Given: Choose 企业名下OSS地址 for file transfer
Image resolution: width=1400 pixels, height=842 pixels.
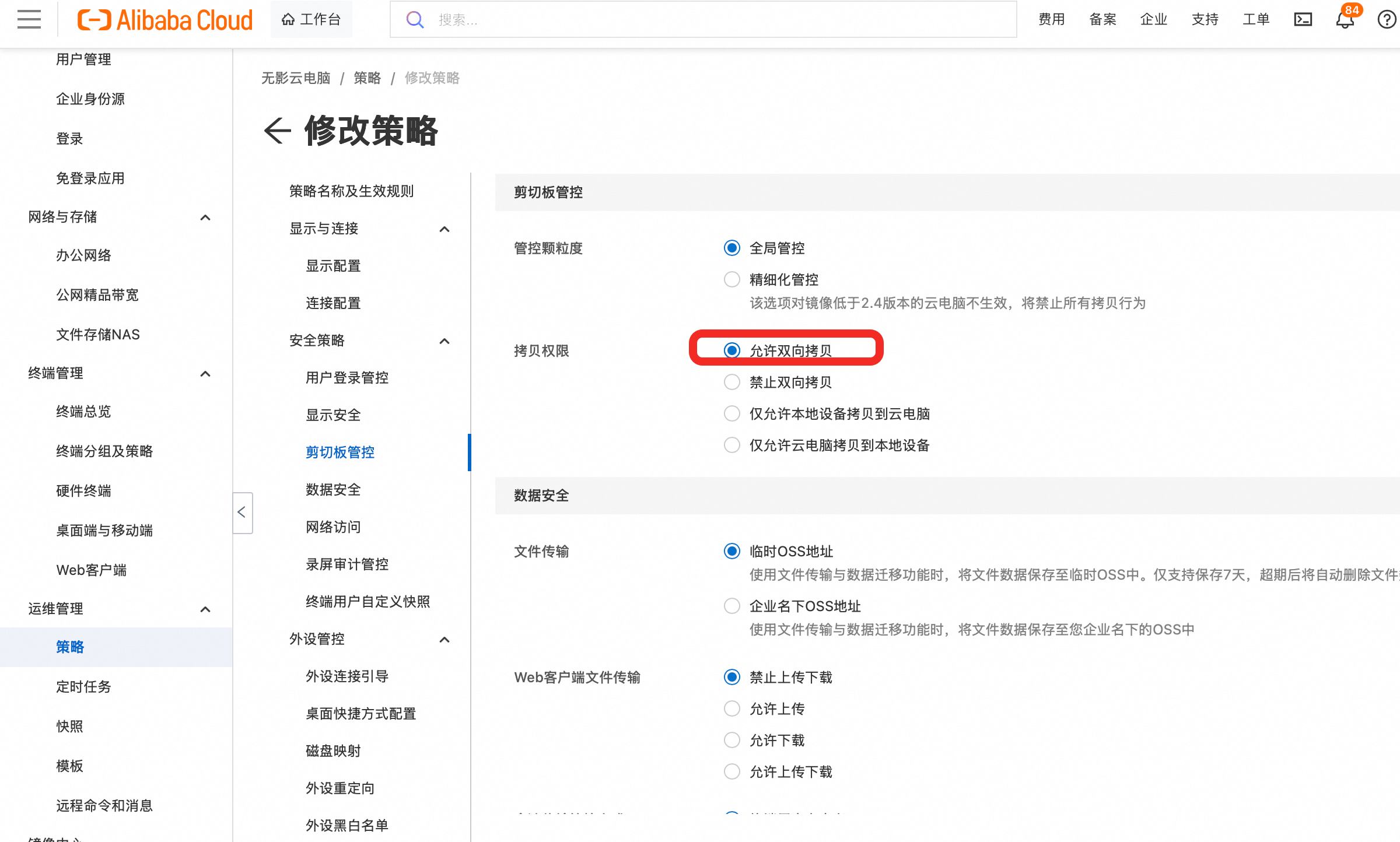Looking at the screenshot, I should point(732,606).
